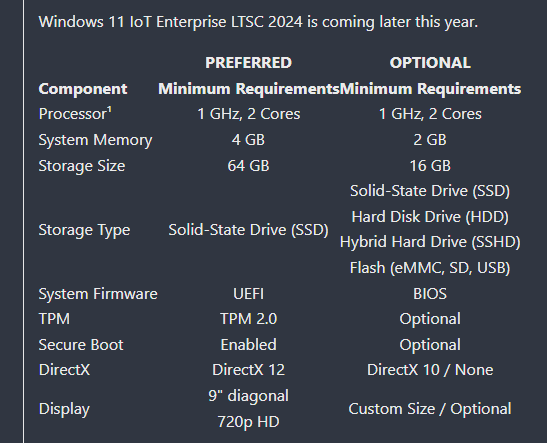547x443 pixels.
Task: Click the BIOS optional firmware cell
Action: click(x=430, y=294)
